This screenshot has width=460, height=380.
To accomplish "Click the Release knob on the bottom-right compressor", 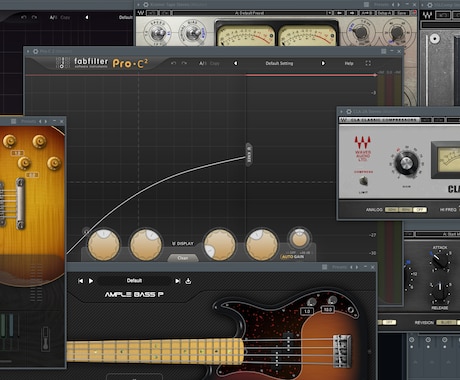I will [x=440, y=291].
